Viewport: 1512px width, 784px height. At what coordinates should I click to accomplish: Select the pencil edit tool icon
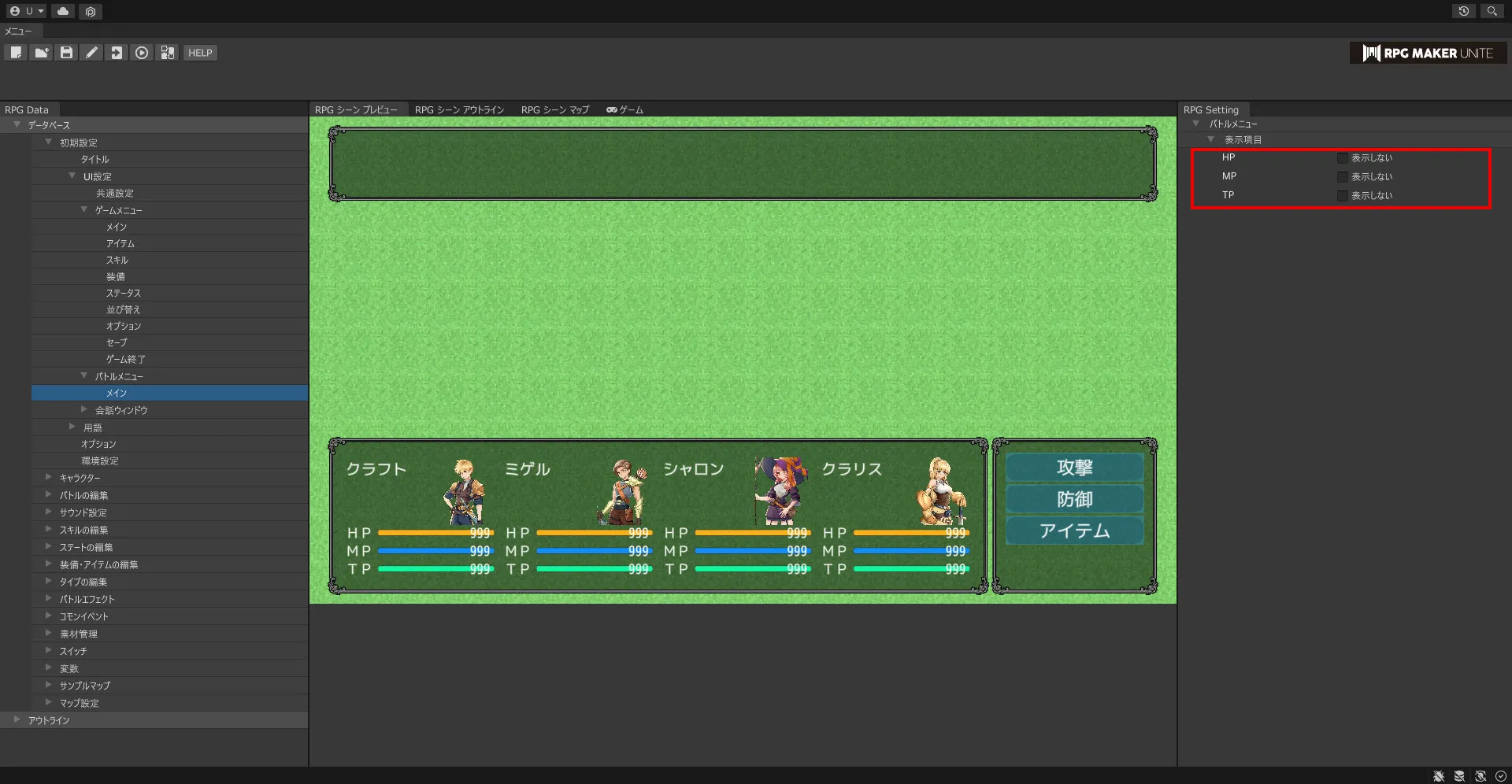[91, 53]
